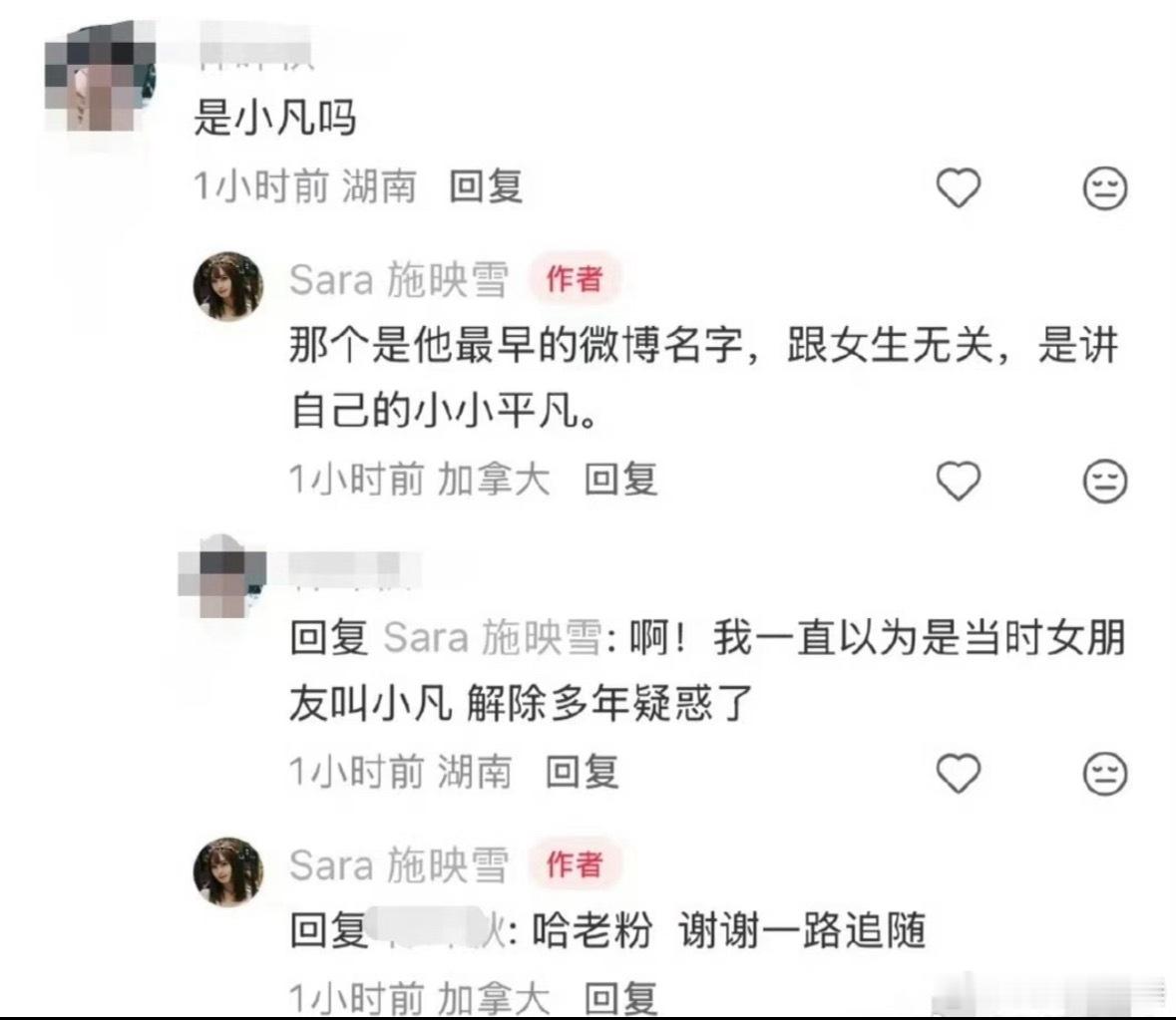The height and width of the screenshot is (1020, 1176).
Task: Dislike the reply "解除多年疑惑了"
Action: (1105, 773)
